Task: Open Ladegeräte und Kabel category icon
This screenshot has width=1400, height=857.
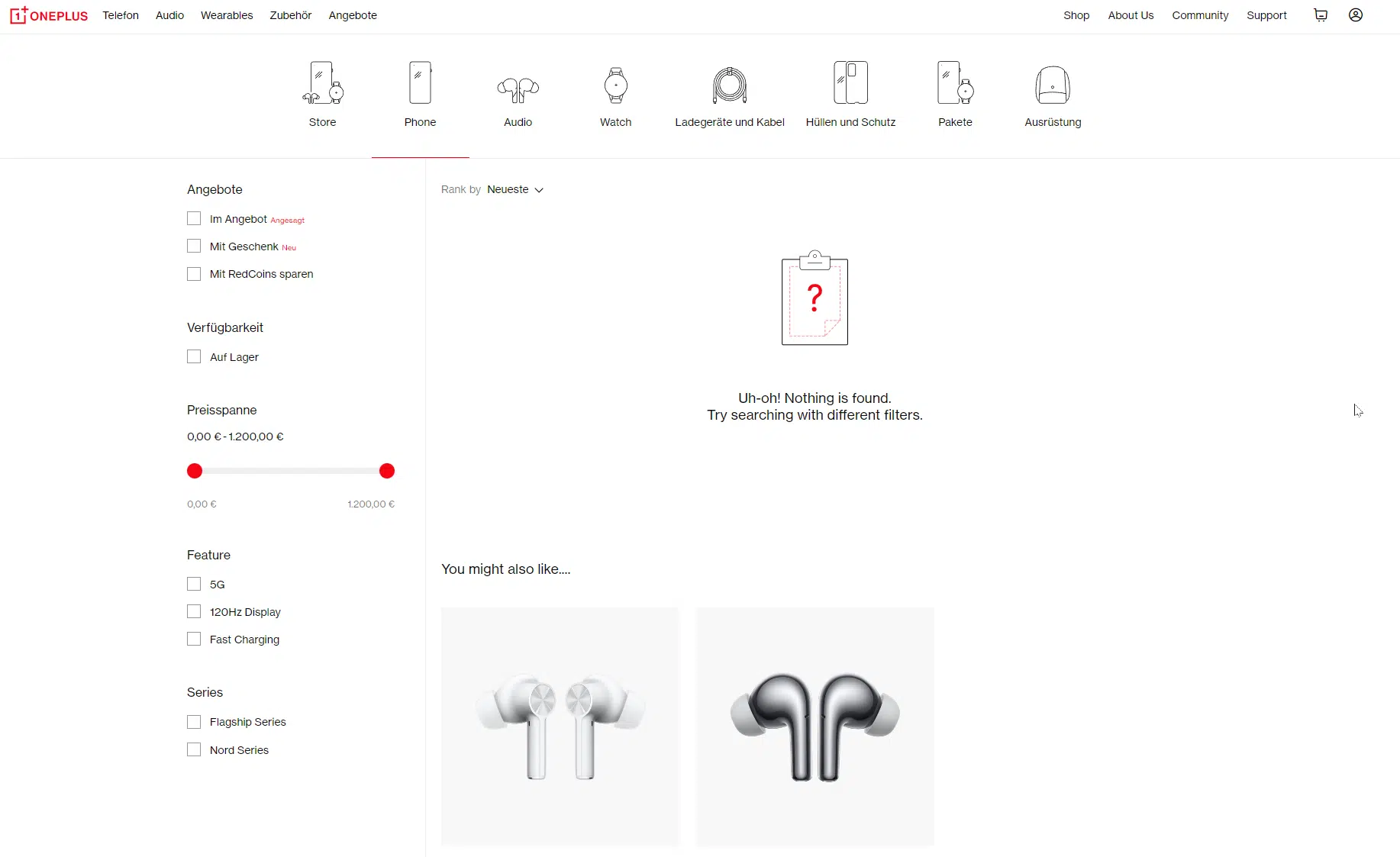Action: (x=729, y=85)
